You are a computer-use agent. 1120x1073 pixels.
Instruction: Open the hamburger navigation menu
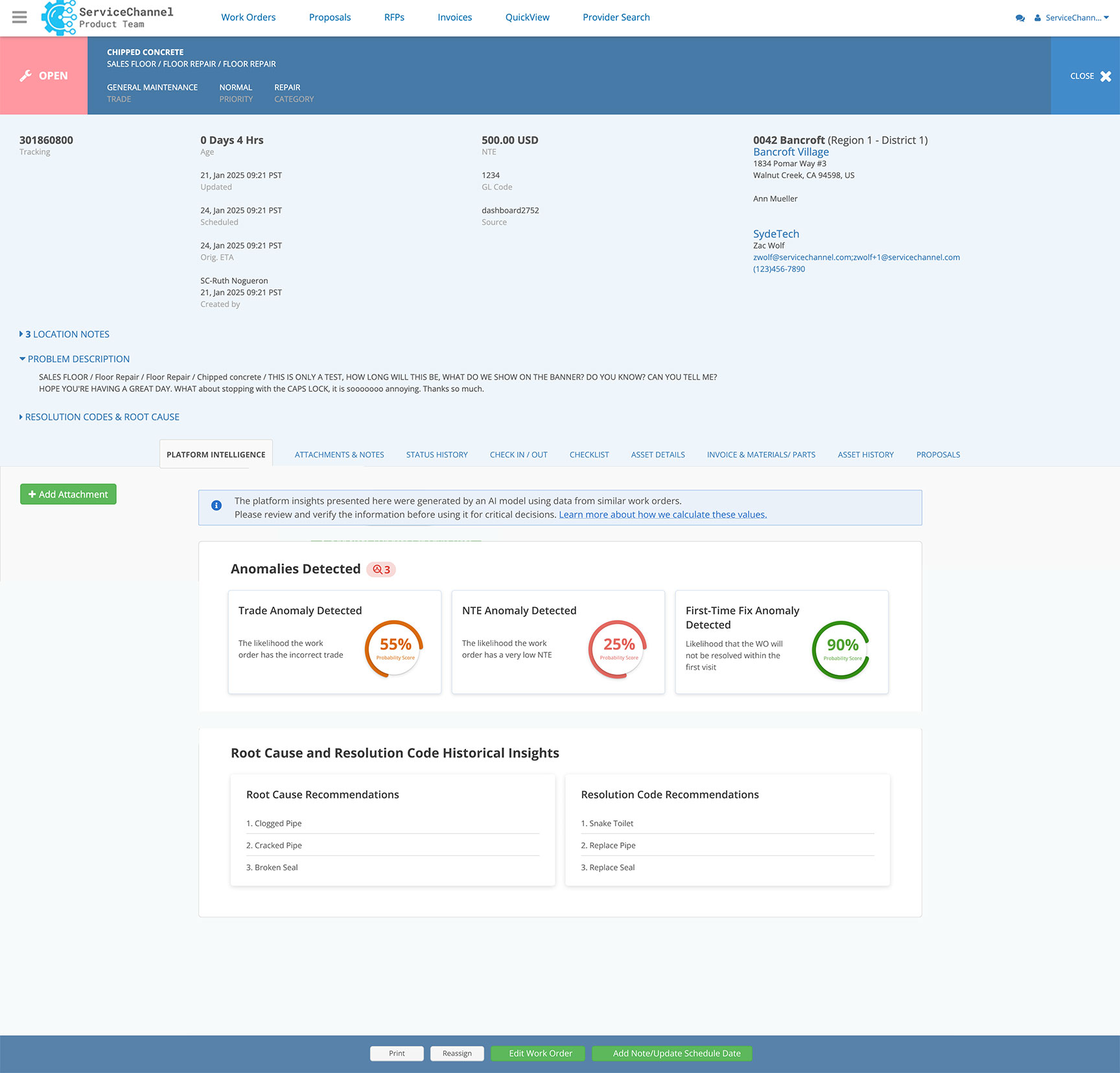pyautogui.click(x=19, y=17)
